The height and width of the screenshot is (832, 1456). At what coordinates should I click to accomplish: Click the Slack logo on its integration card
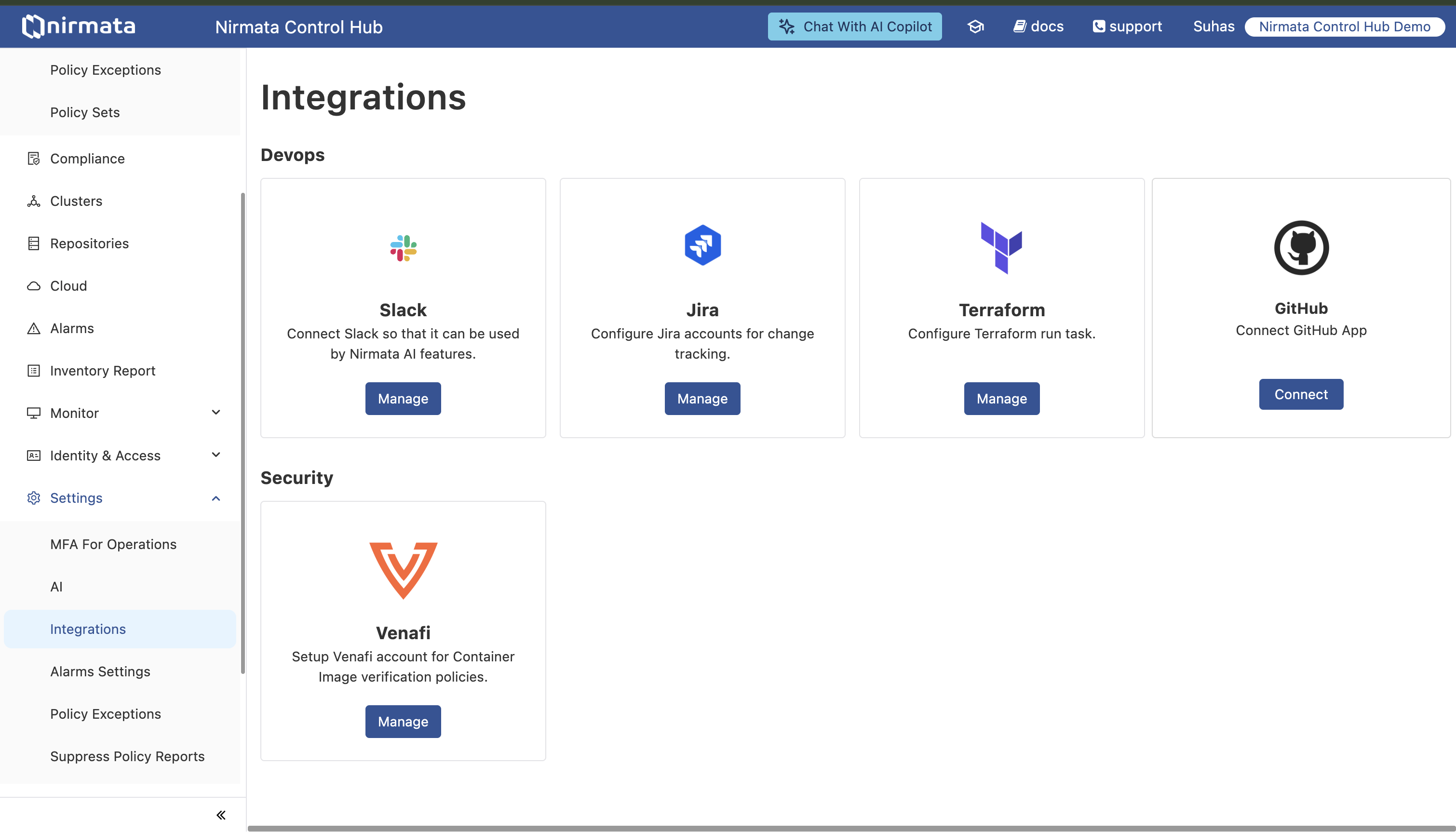(403, 248)
